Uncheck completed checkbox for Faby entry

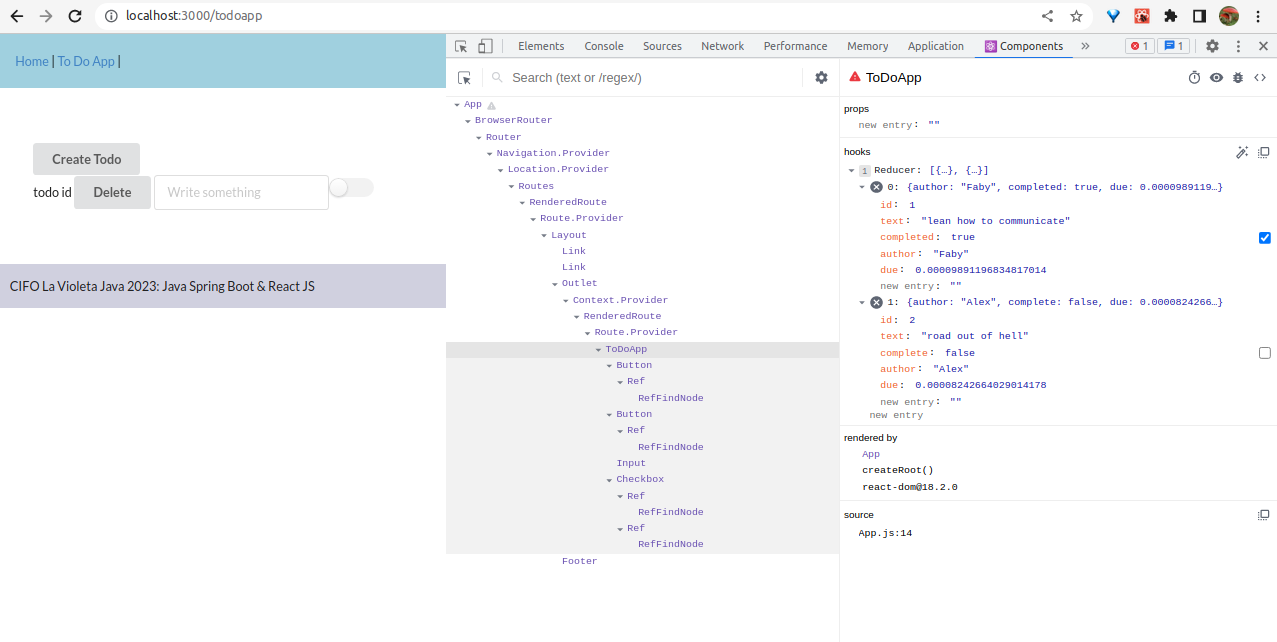point(1265,237)
